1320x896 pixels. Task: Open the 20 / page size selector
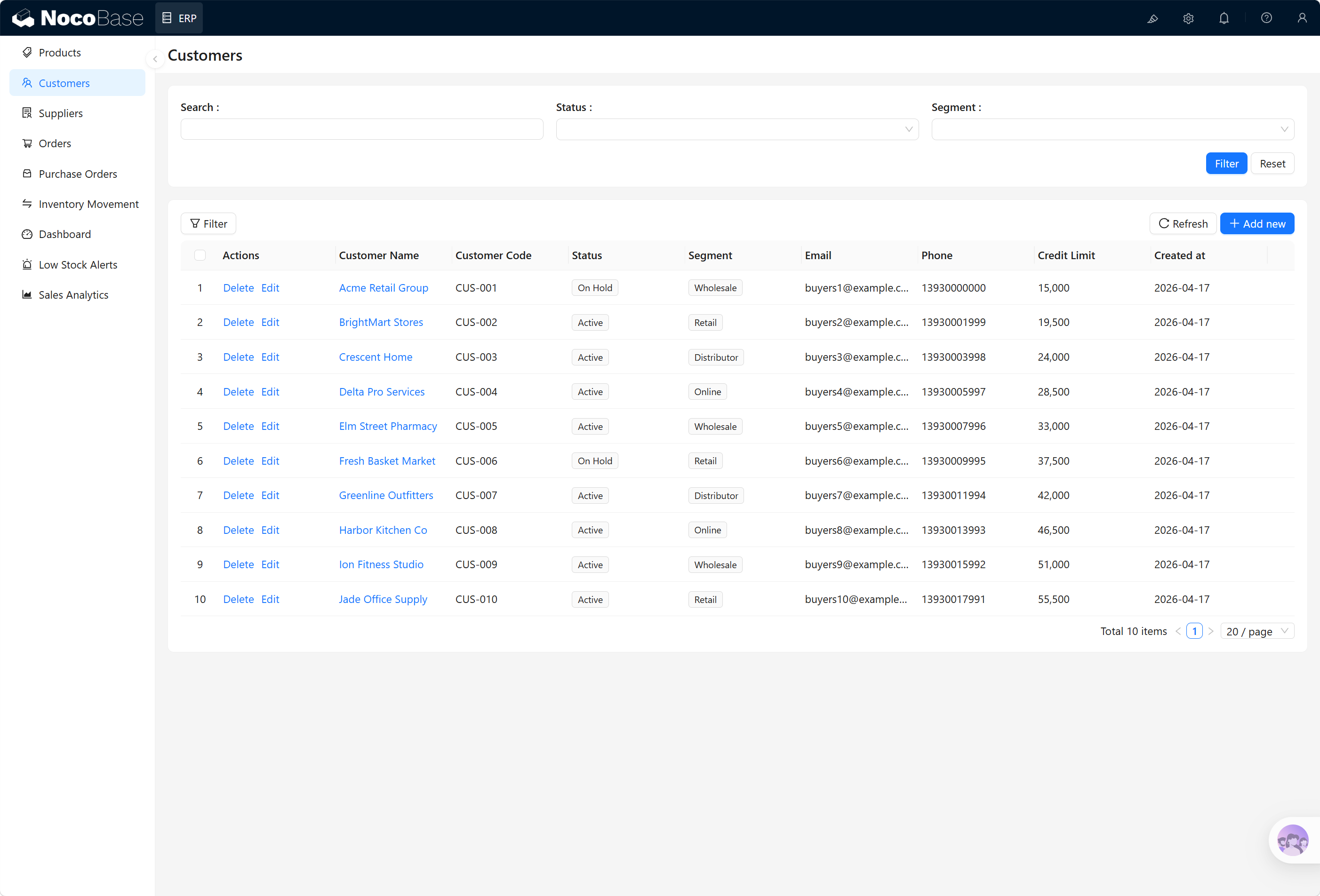[x=1256, y=631]
